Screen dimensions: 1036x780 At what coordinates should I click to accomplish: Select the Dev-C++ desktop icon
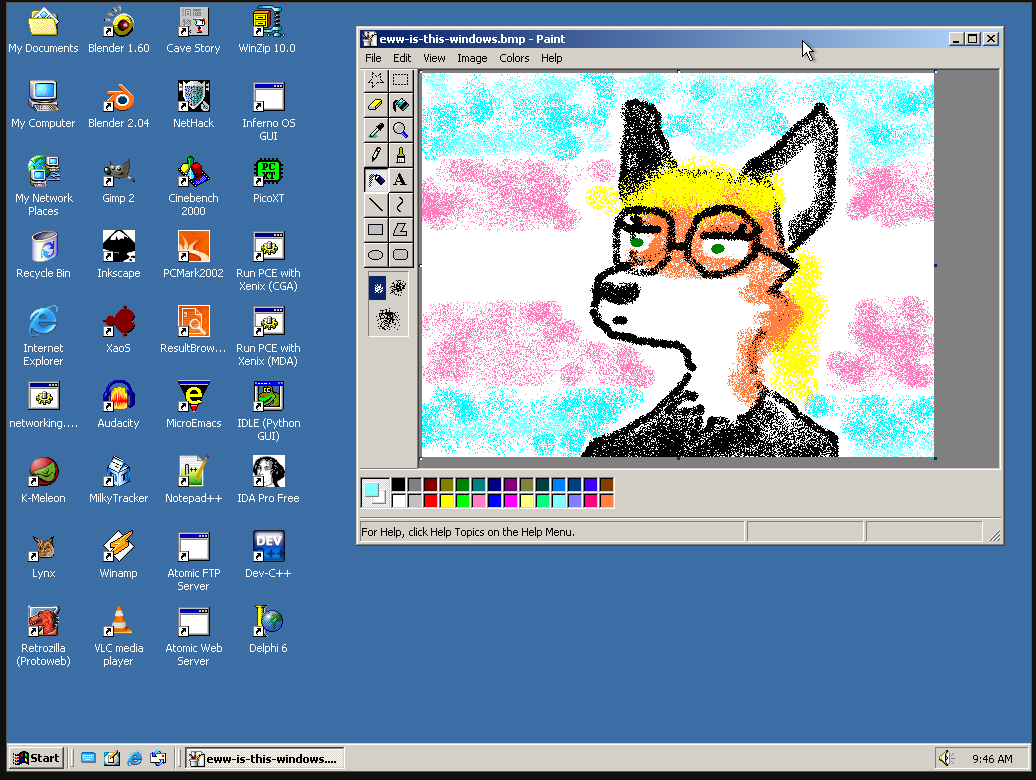(x=268, y=555)
